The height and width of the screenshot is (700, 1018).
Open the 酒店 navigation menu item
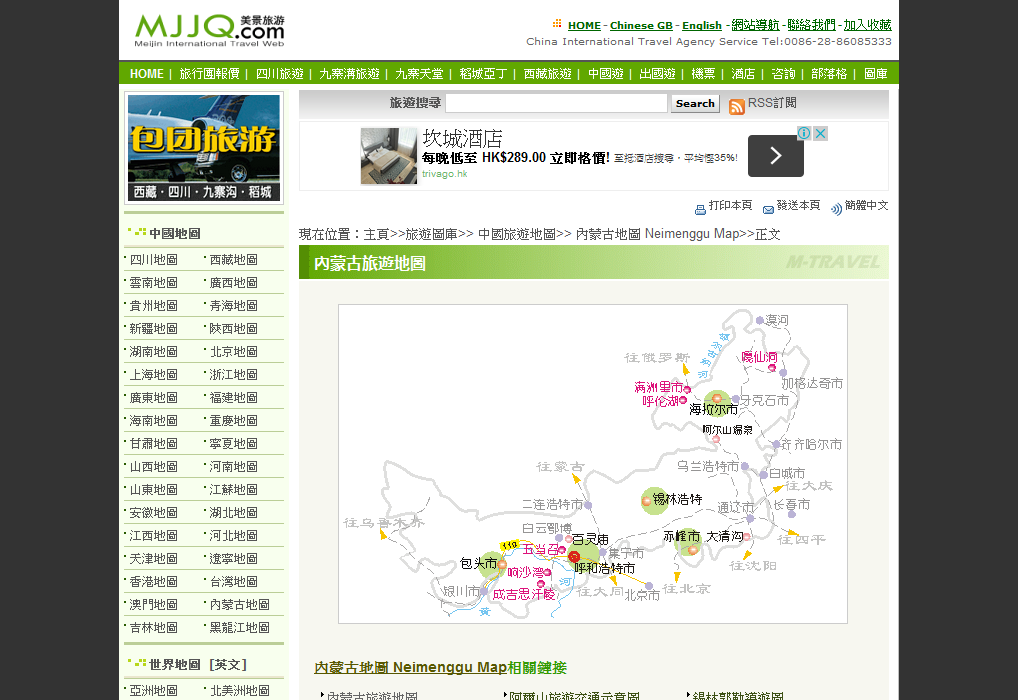click(x=743, y=74)
